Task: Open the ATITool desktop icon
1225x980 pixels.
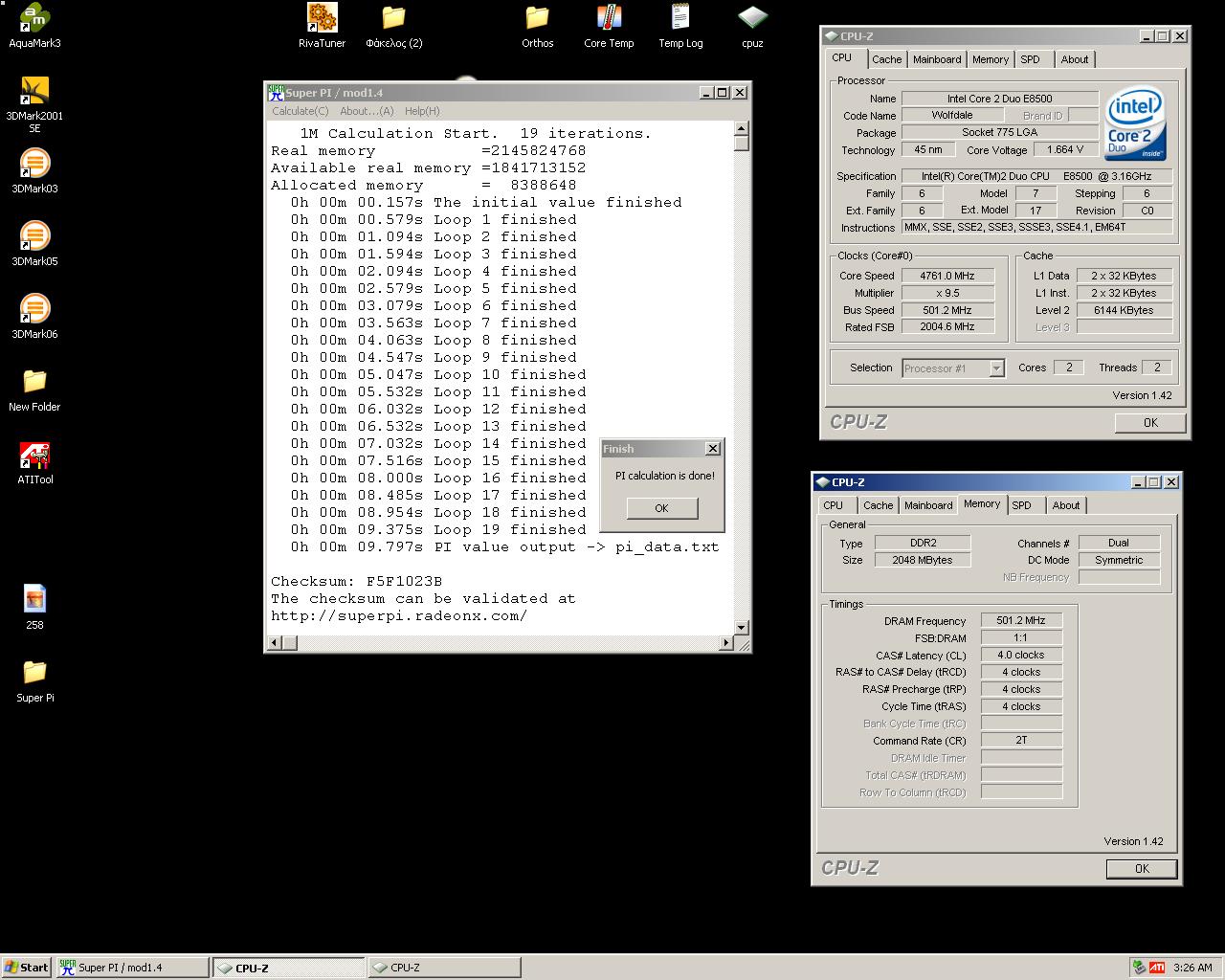Action: pos(34,462)
